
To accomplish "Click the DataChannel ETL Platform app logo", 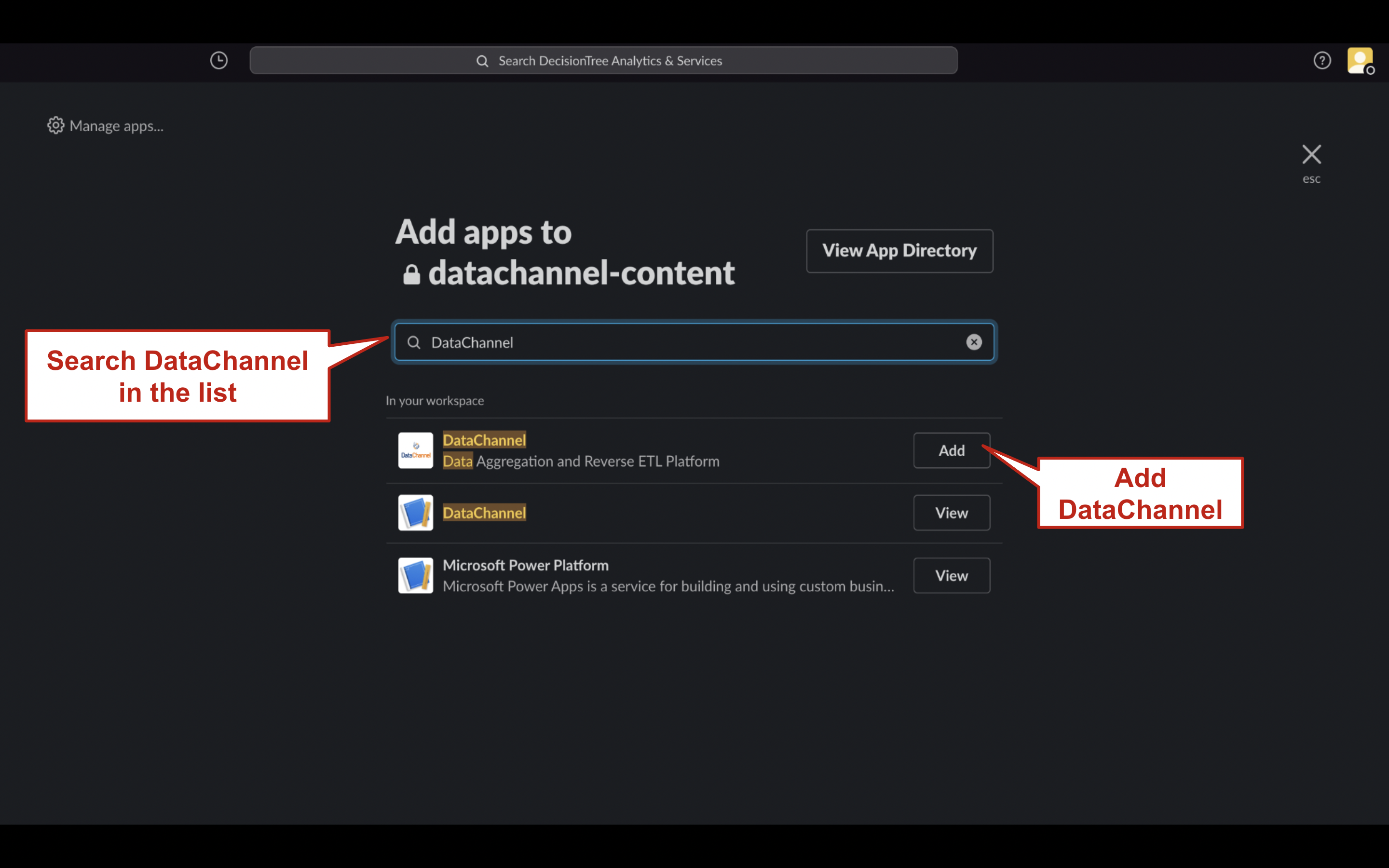I will pyautogui.click(x=416, y=450).
